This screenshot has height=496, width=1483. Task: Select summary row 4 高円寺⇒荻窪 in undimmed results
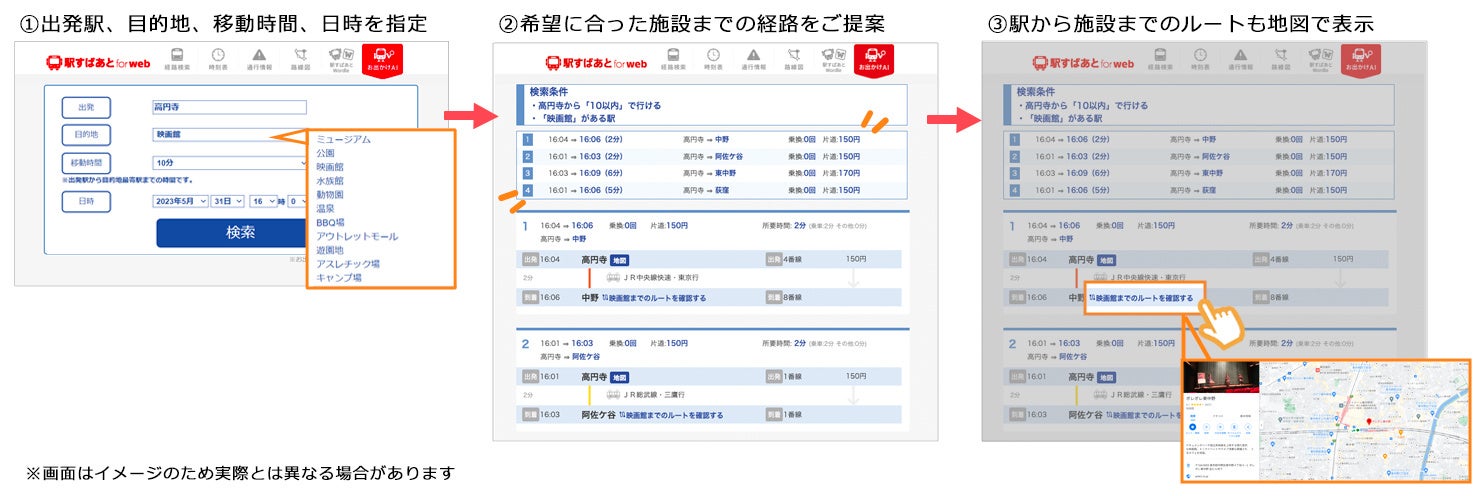click(713, 190)
